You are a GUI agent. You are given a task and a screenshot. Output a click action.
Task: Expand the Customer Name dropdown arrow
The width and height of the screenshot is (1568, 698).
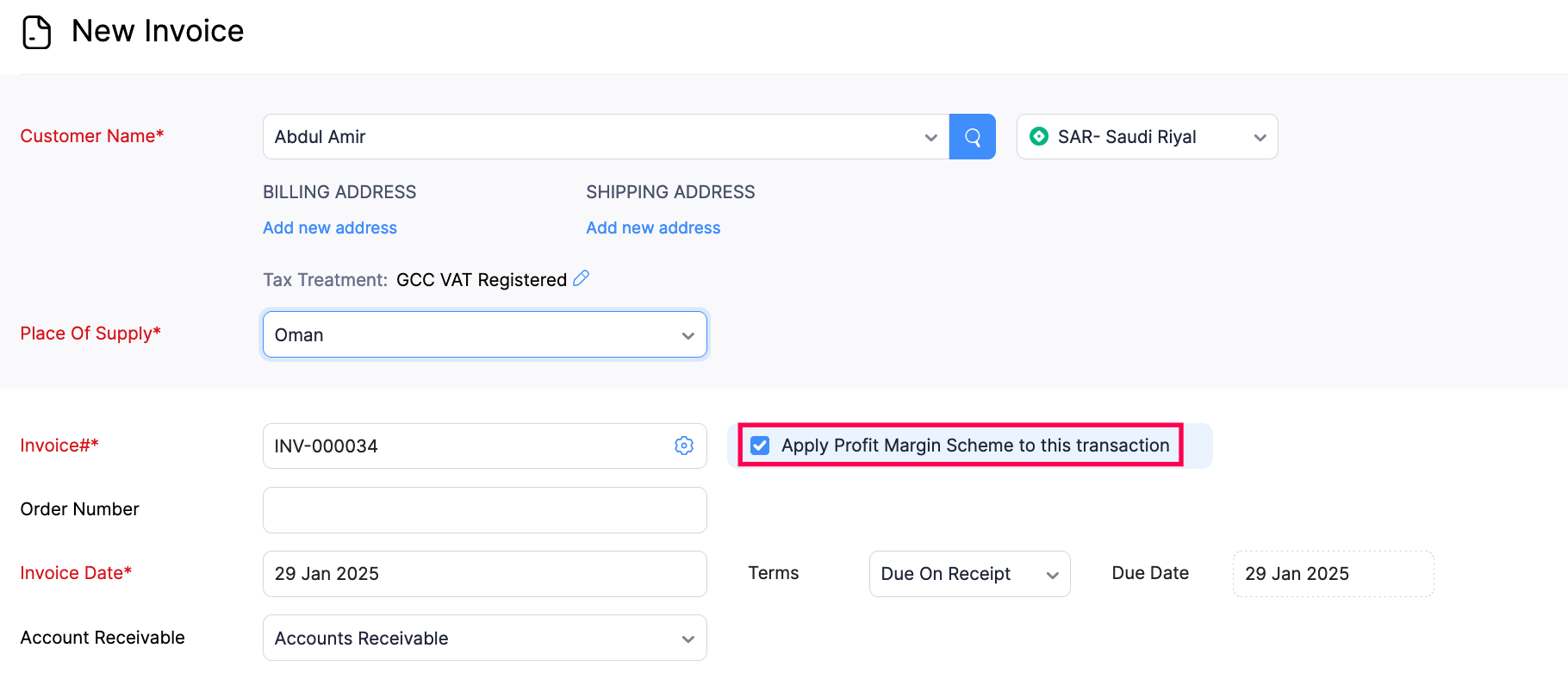click(x=930, y=138)
